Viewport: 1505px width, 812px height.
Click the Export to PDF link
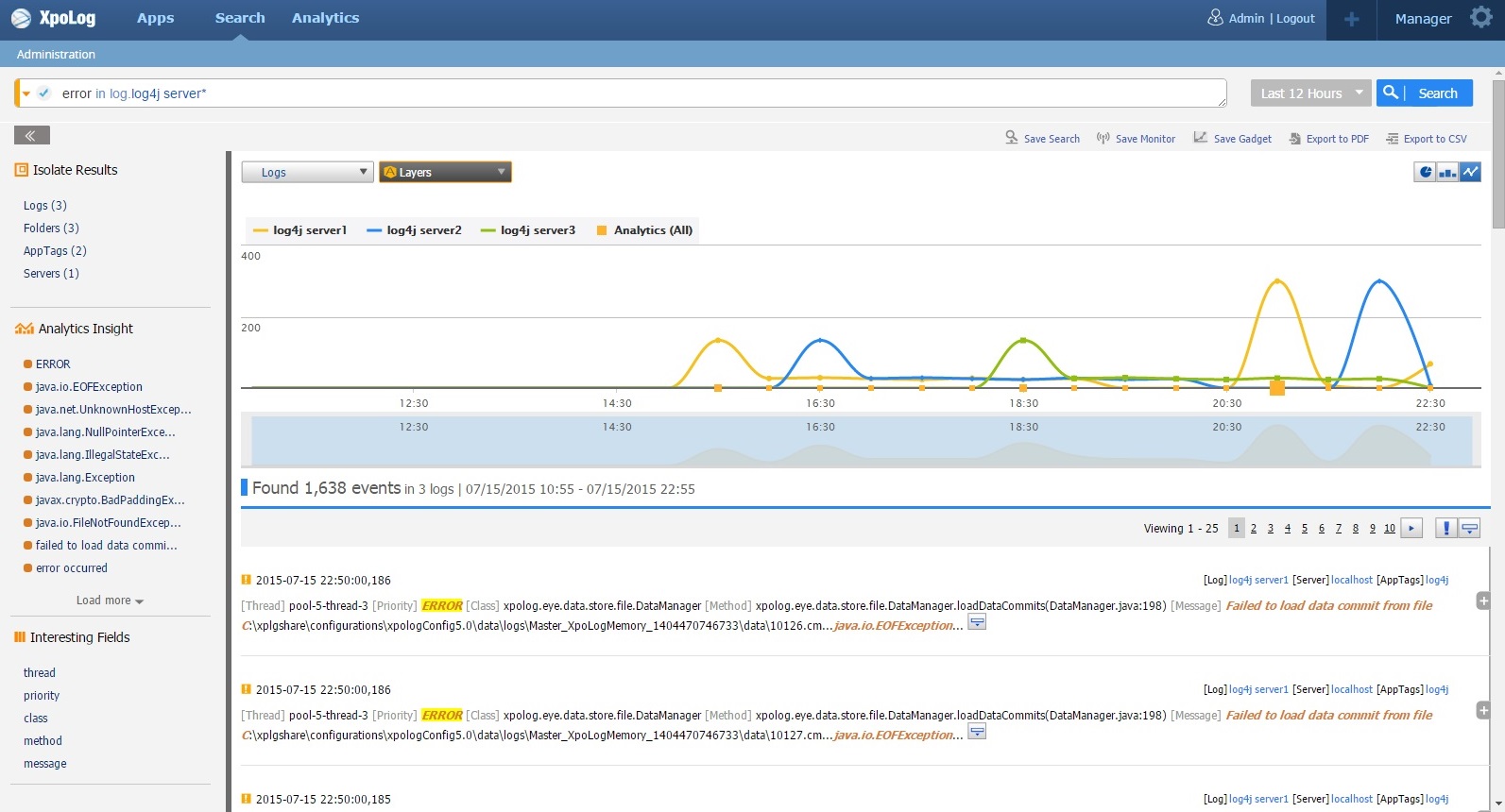coord(1336,139)
